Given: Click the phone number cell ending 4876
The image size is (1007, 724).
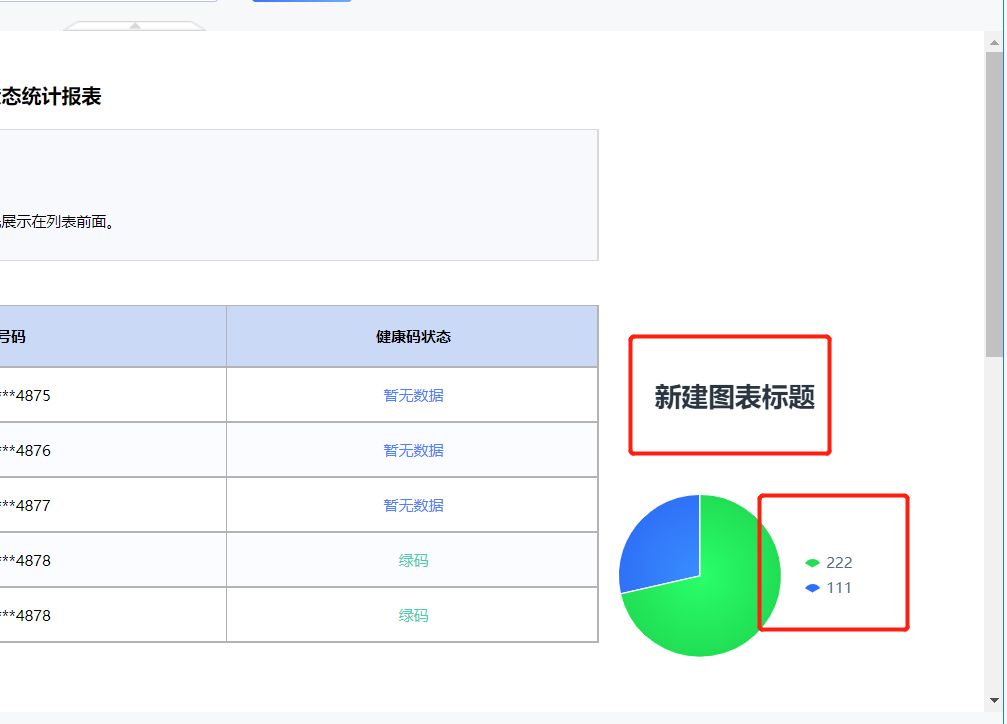Looking at the screenshot, I should pos(112,450).
